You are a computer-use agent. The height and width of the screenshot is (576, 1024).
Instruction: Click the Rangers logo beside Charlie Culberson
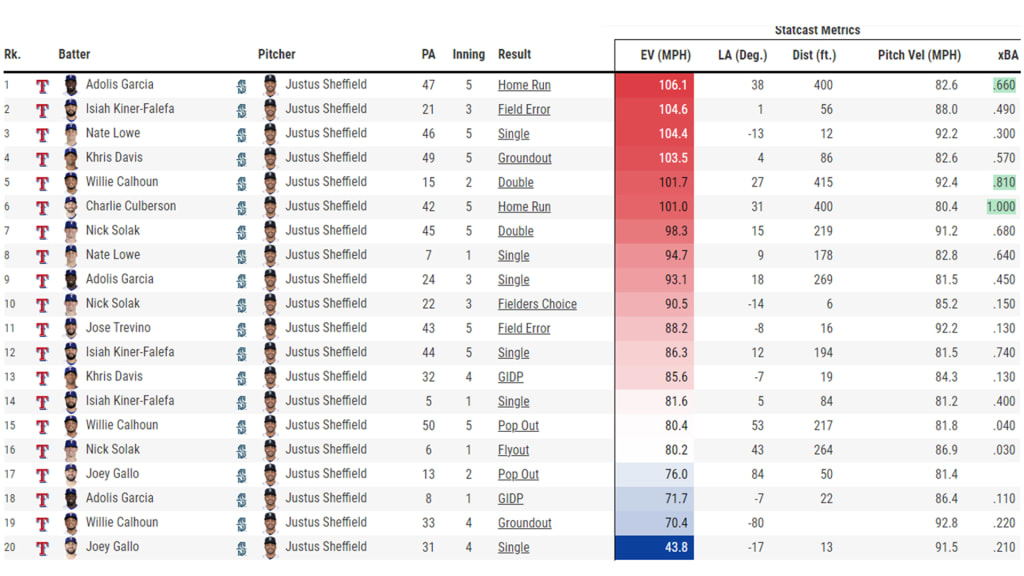tap(42, 208)
